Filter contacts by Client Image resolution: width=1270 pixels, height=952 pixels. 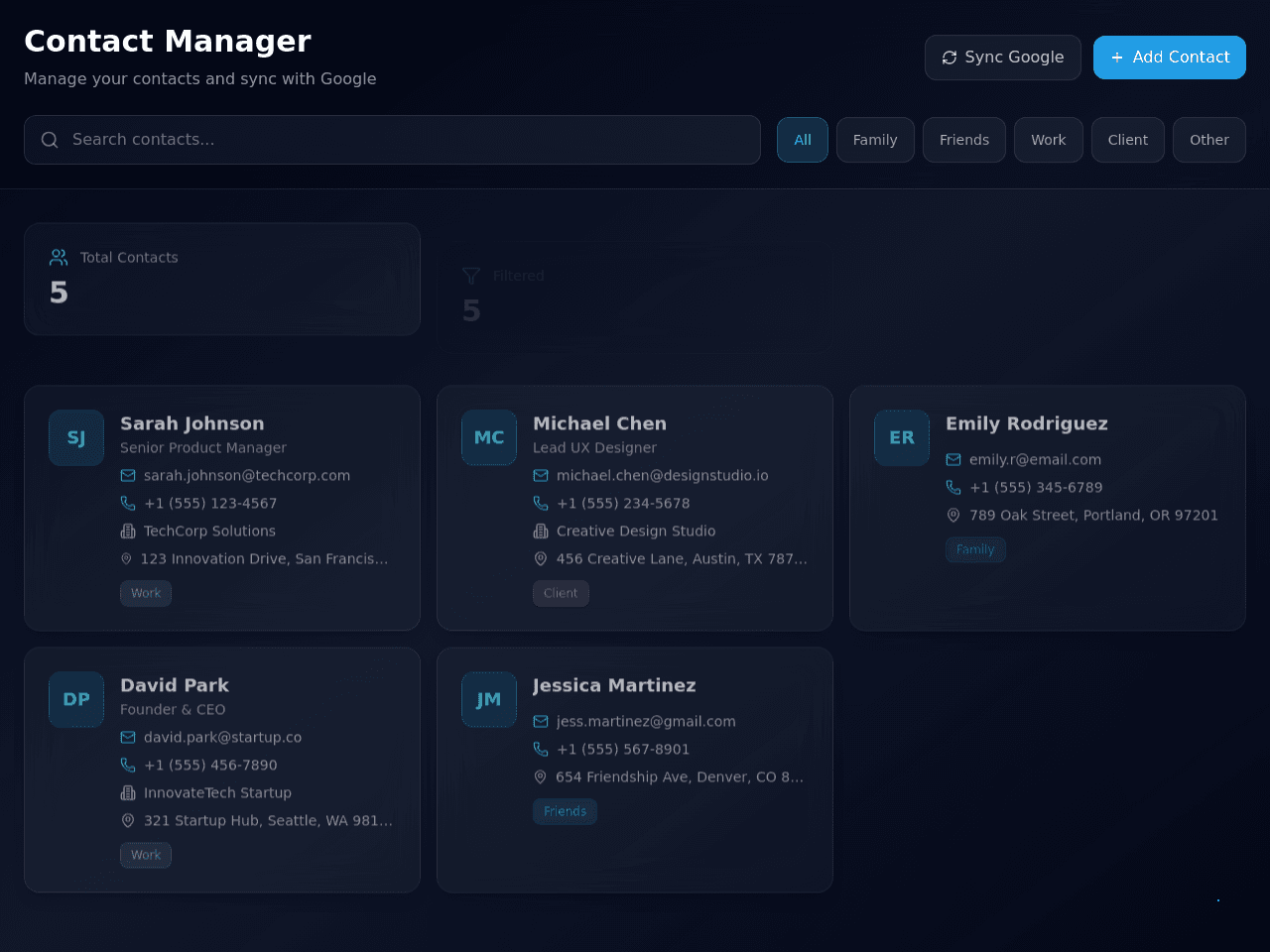pos(1128,140)
